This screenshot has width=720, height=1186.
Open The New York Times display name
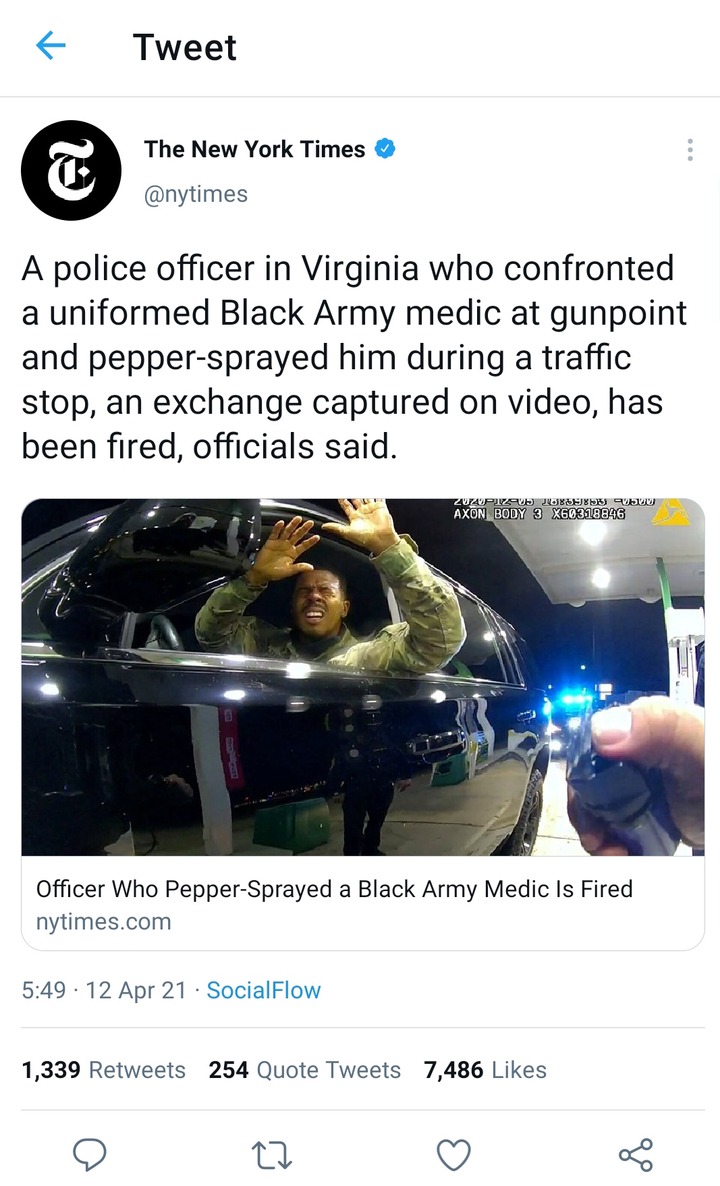255,149
